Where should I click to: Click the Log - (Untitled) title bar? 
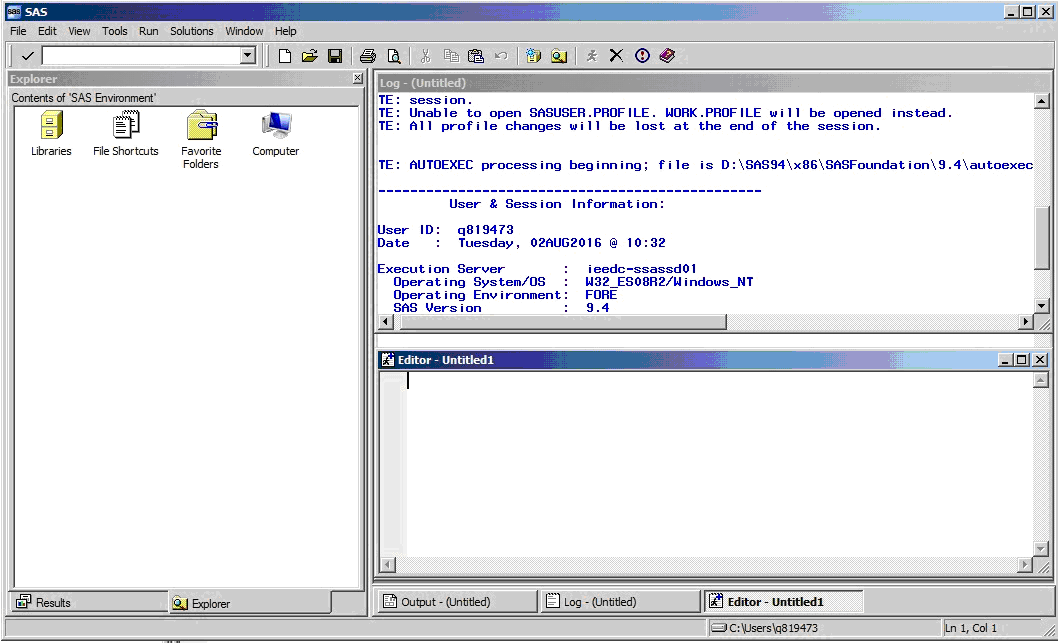point(713,82)
